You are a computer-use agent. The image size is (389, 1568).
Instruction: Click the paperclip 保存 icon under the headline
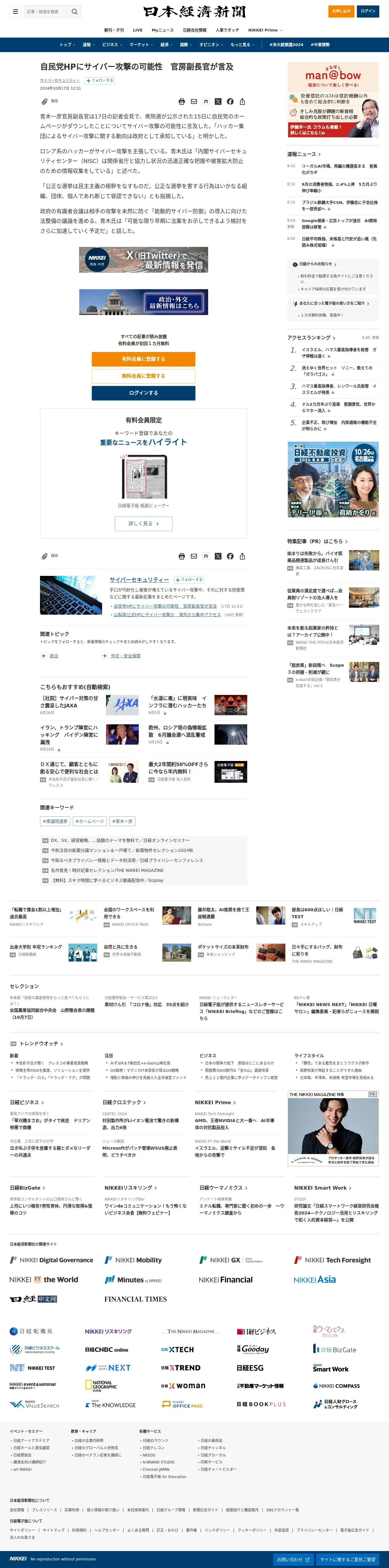click(44, 101)
